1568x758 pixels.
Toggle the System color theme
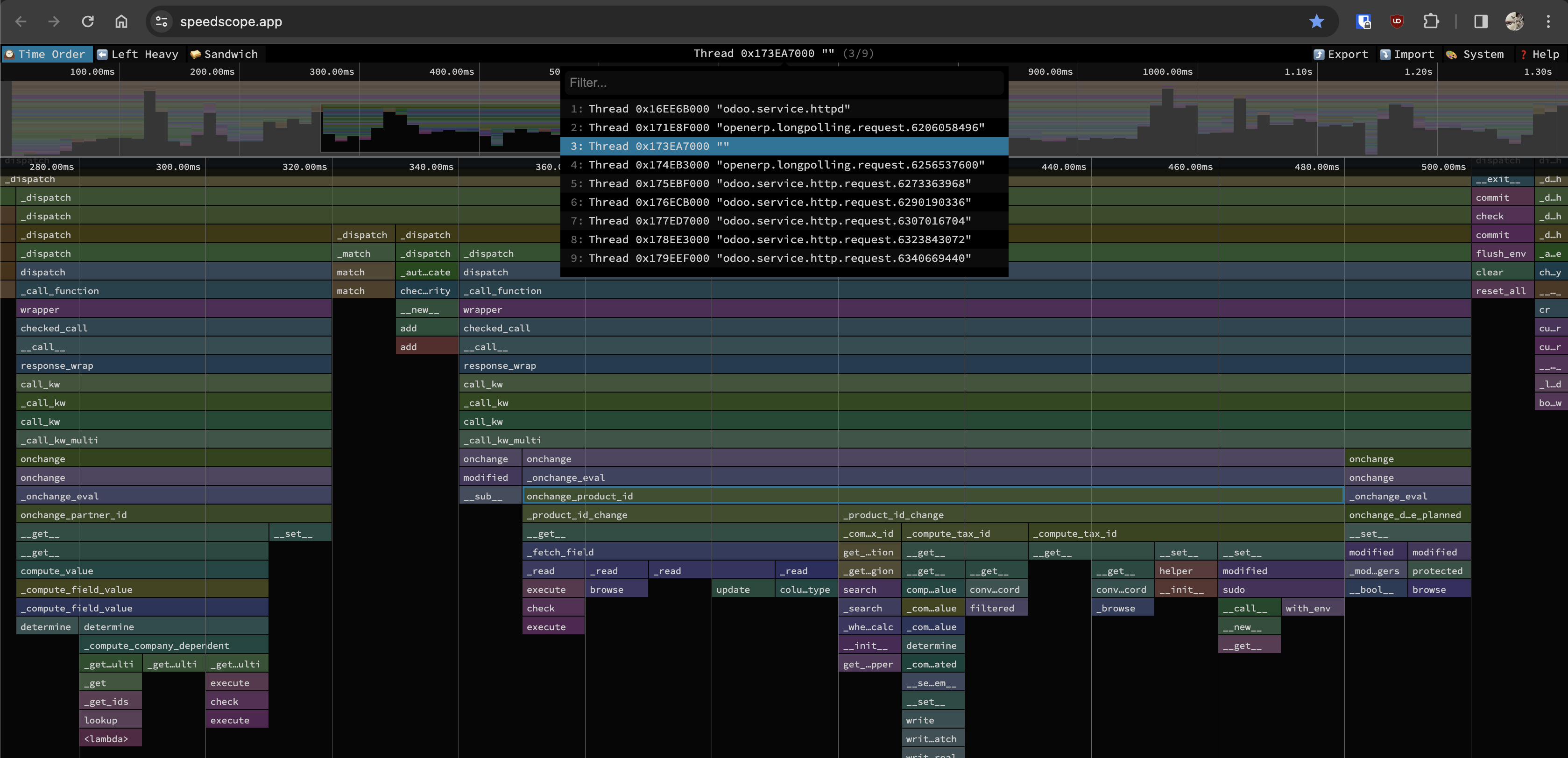click(1475, 54)
